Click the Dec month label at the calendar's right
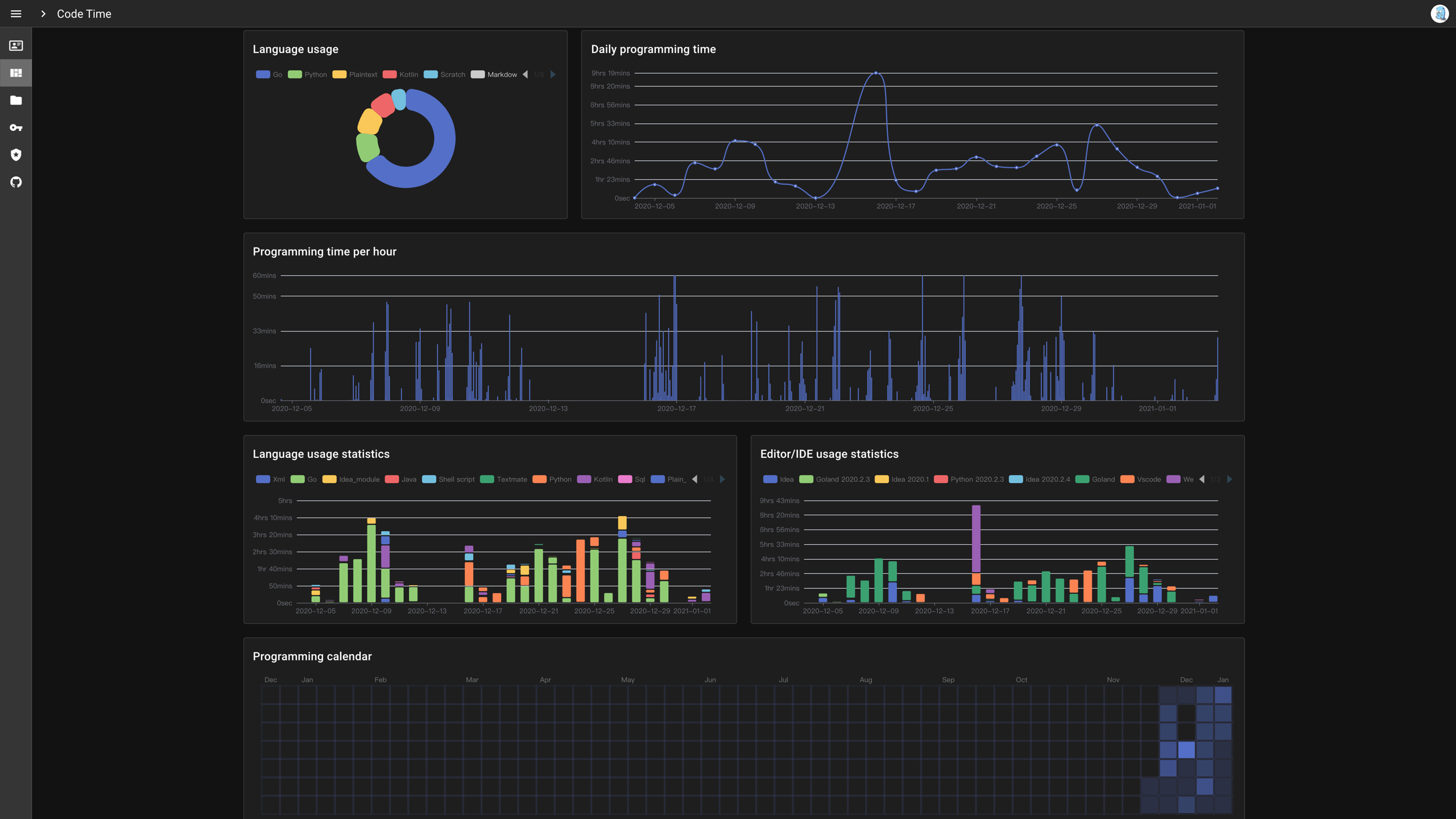This screenshot has height=819, width=1456. pyautogui.click(x=1186, y=680)
